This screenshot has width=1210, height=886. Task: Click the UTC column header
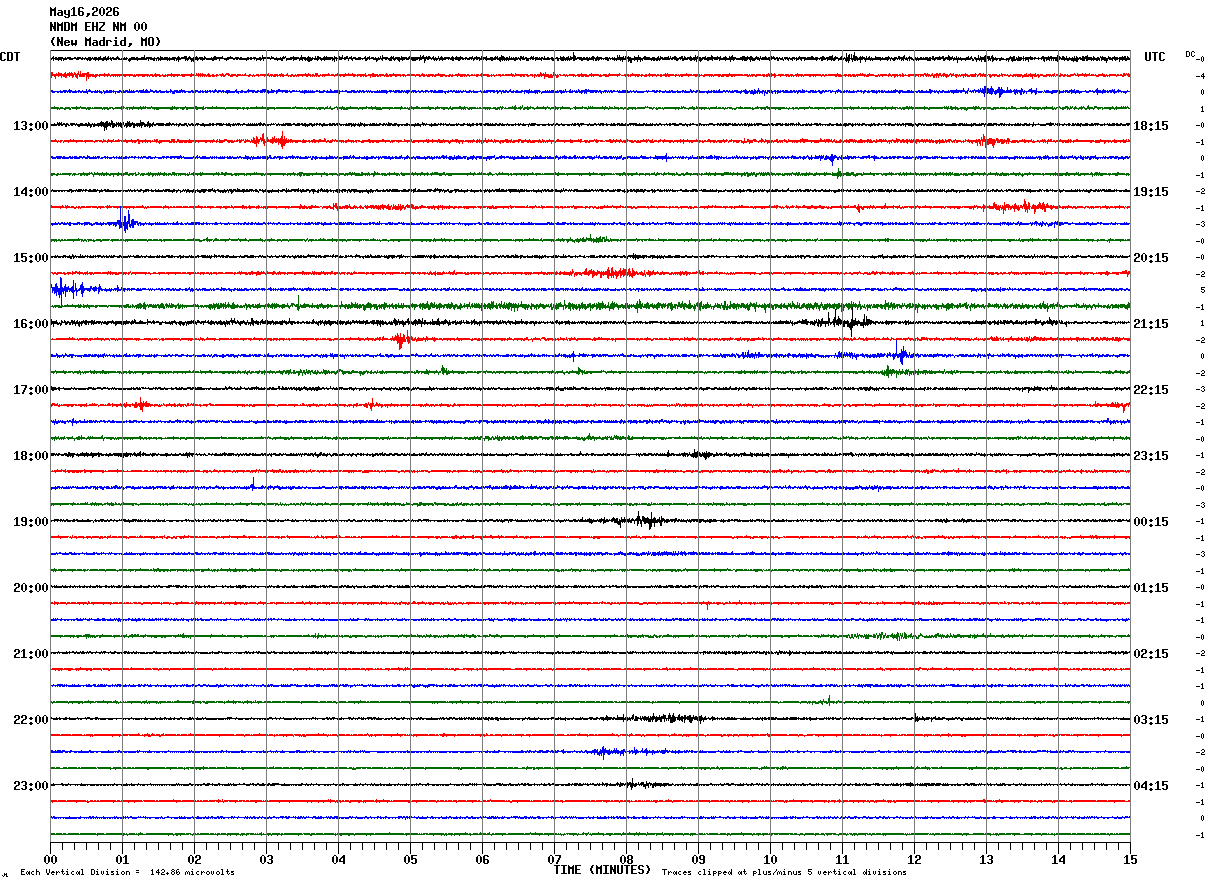coord(1155,57)
